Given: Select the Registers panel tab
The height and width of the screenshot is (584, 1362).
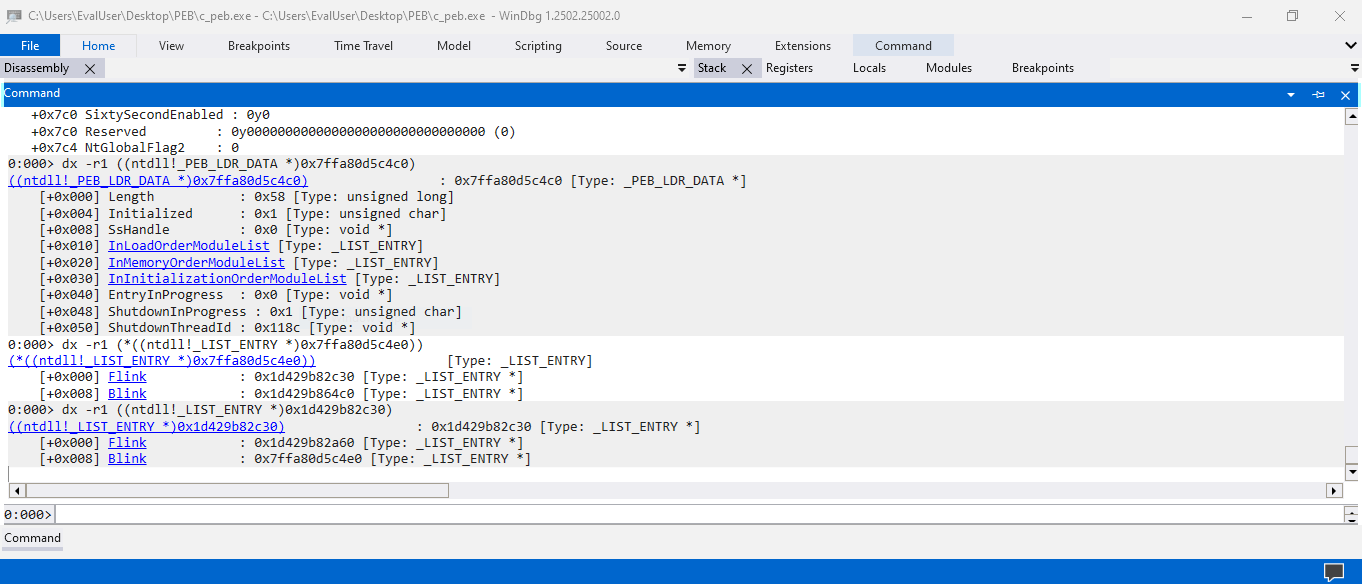Looking at the screenshot, I should click(x=789, y=69).
